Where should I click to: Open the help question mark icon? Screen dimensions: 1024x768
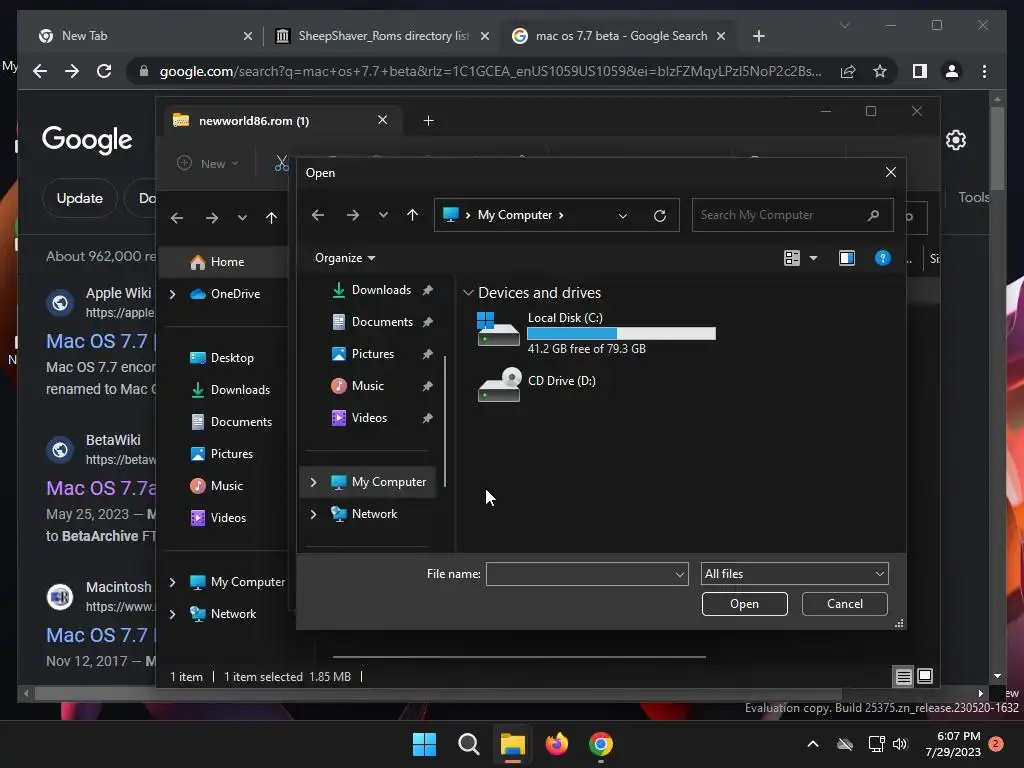[882, 258]
